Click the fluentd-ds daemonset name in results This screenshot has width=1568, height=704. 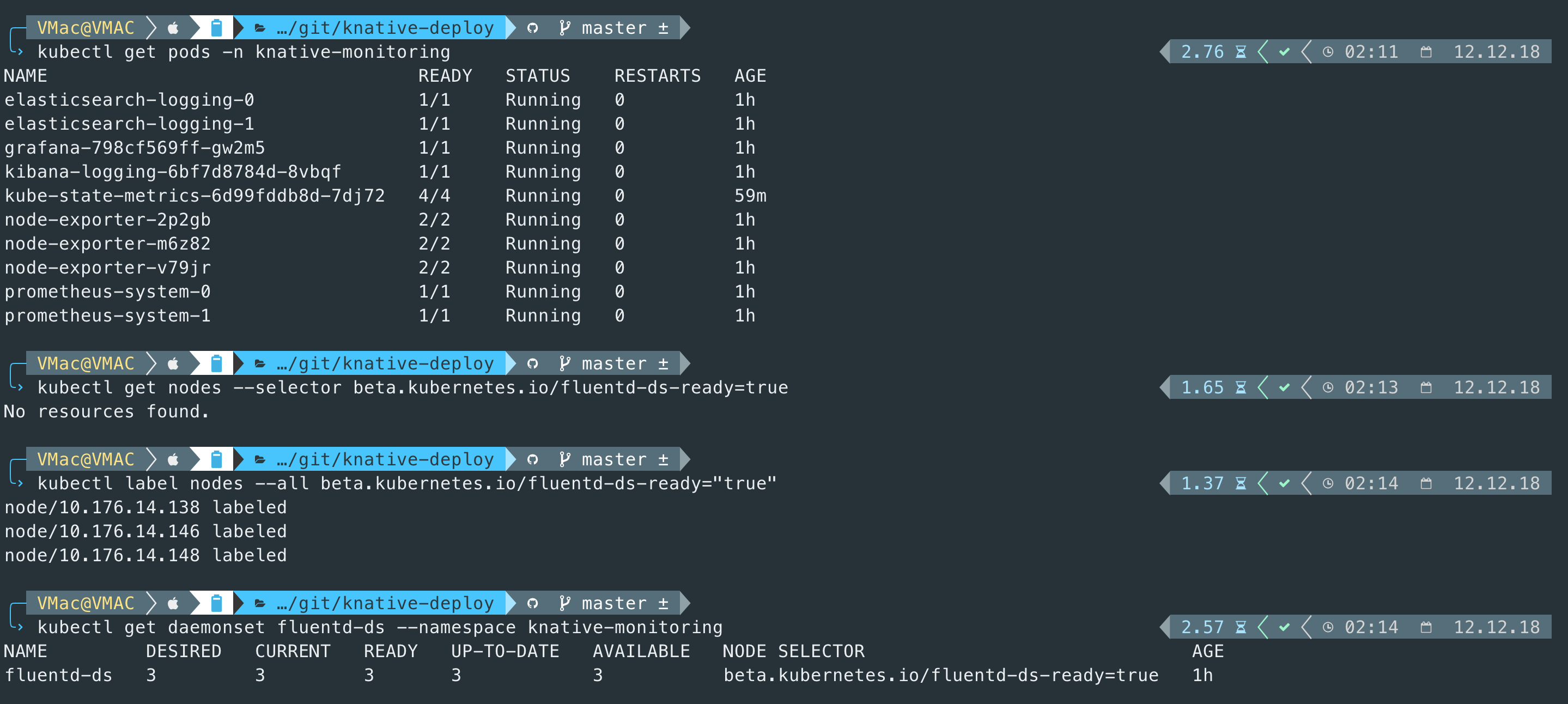[x=58, y=675]
